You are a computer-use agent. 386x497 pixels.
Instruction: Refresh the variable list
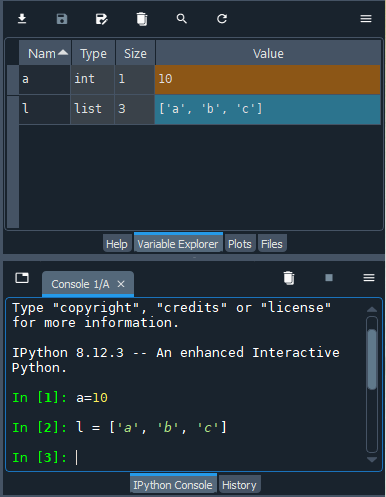tap(222, 19)
